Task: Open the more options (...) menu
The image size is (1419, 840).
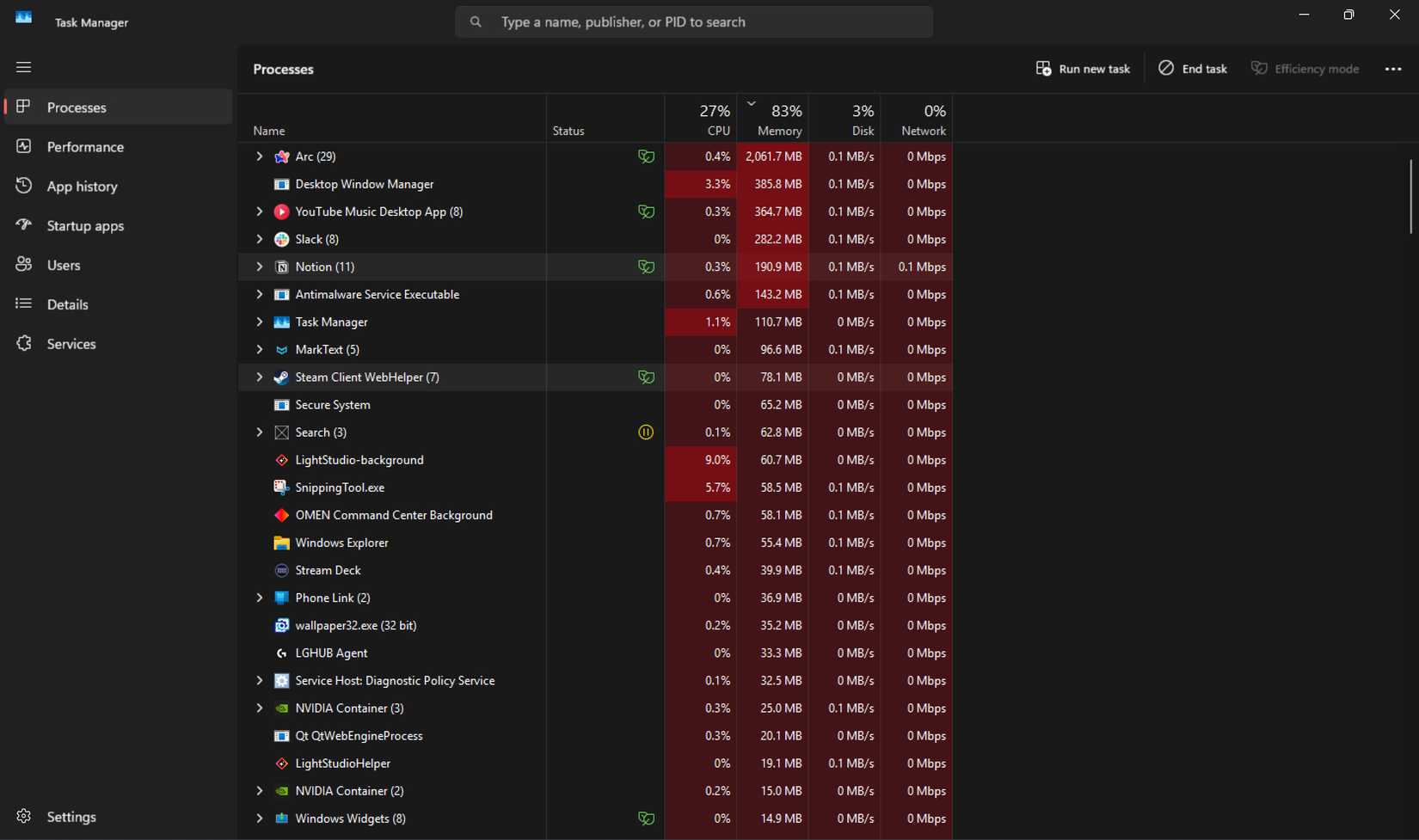Action: click(1394, 68)
